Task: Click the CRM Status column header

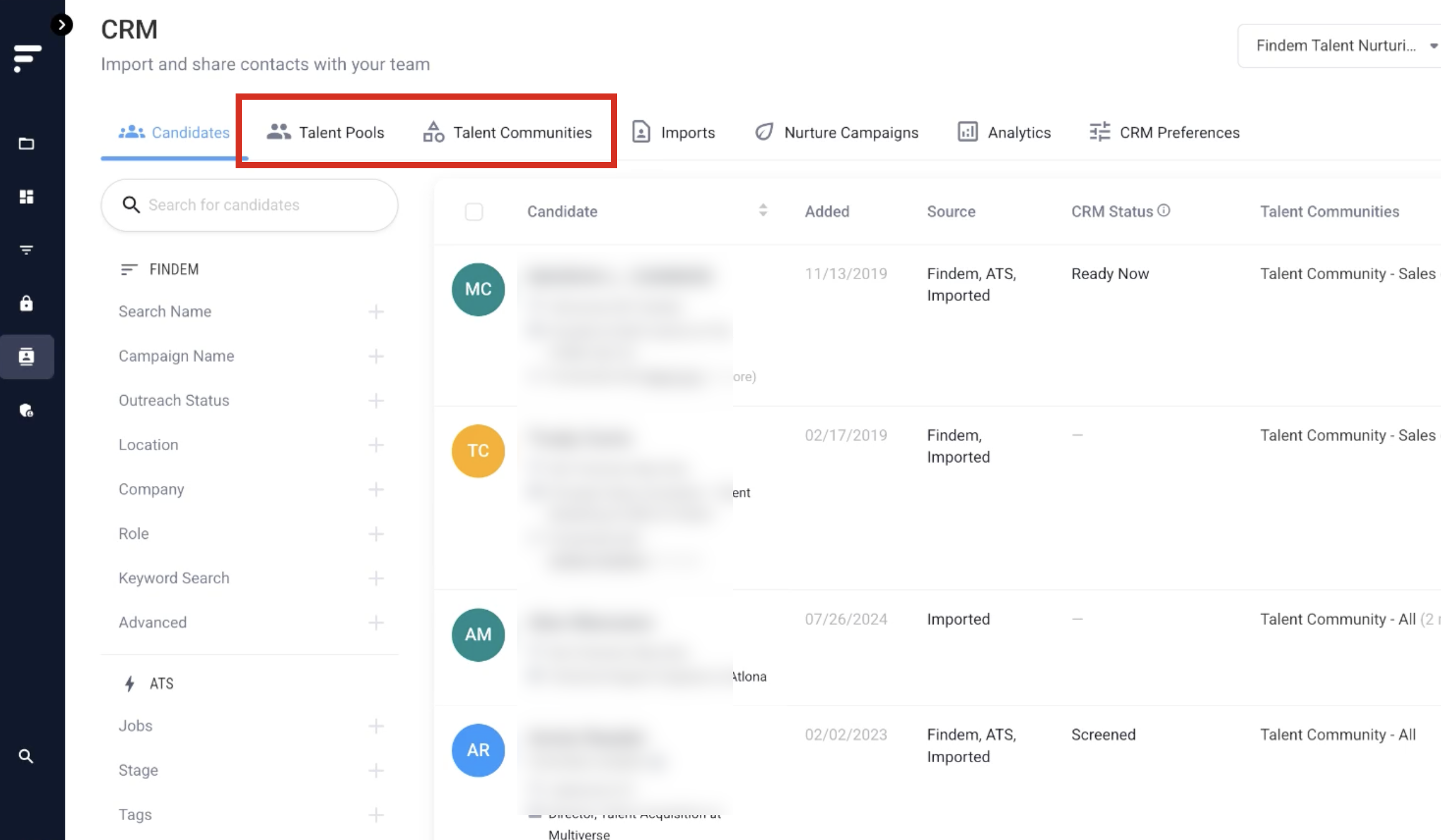Action: pos(1112,211)
